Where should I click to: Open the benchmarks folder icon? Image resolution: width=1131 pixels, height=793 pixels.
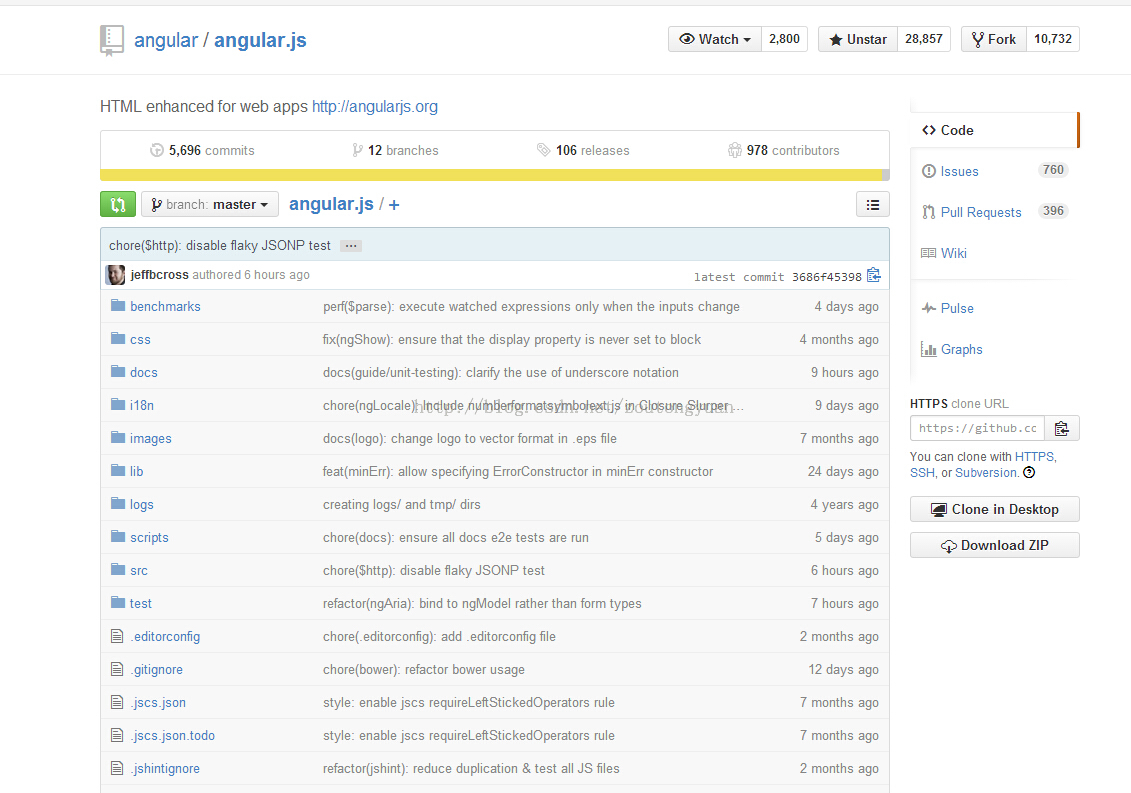point(118,306)
